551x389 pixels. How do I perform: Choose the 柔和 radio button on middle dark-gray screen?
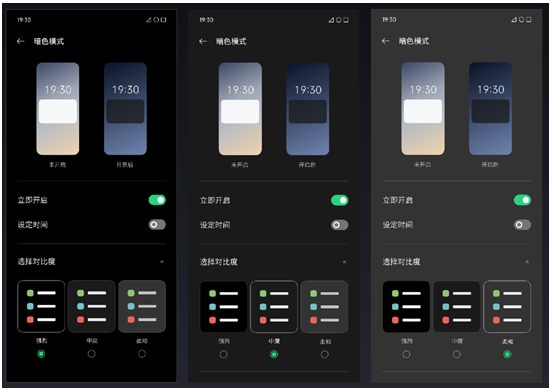pyautogui.click(x=325, y=354)
